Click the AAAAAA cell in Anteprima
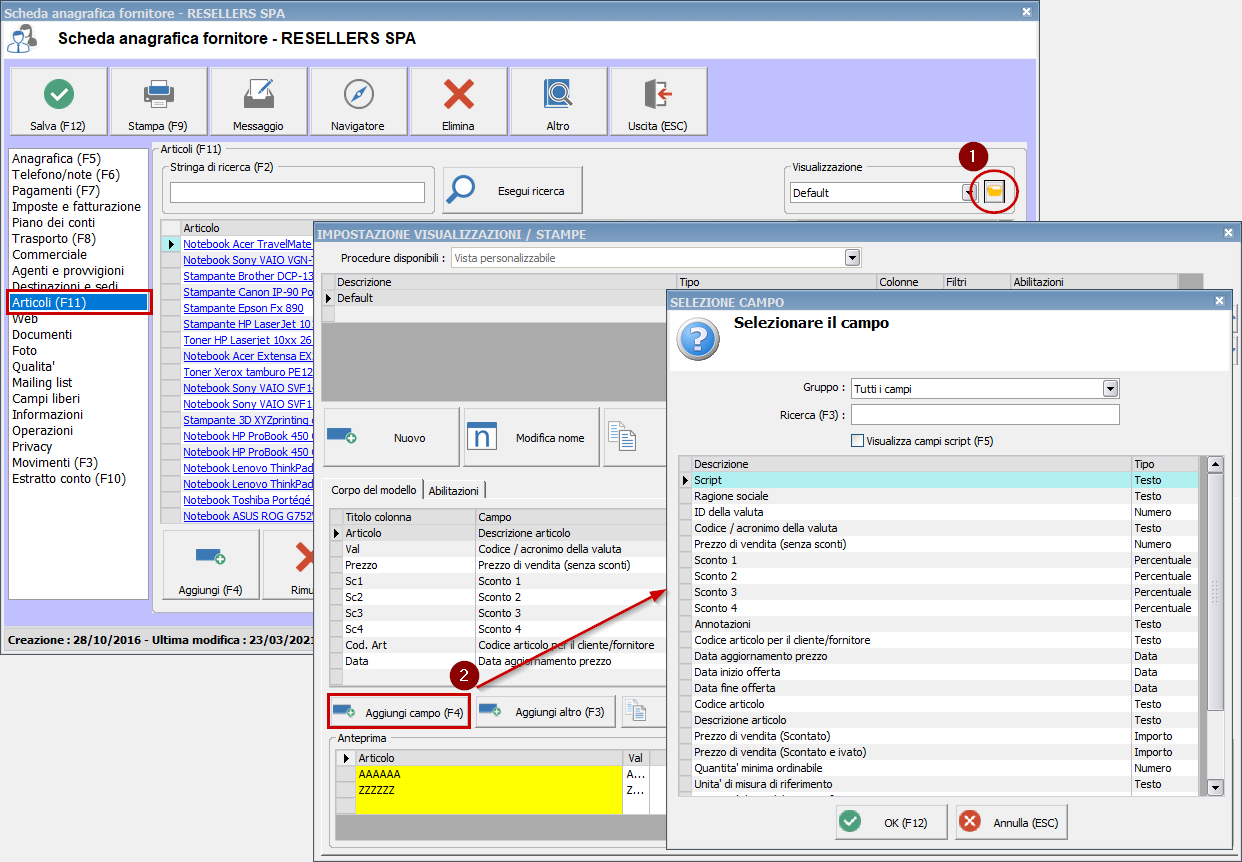This screenshot has width=1242, height=862. [x=489, y=774]
